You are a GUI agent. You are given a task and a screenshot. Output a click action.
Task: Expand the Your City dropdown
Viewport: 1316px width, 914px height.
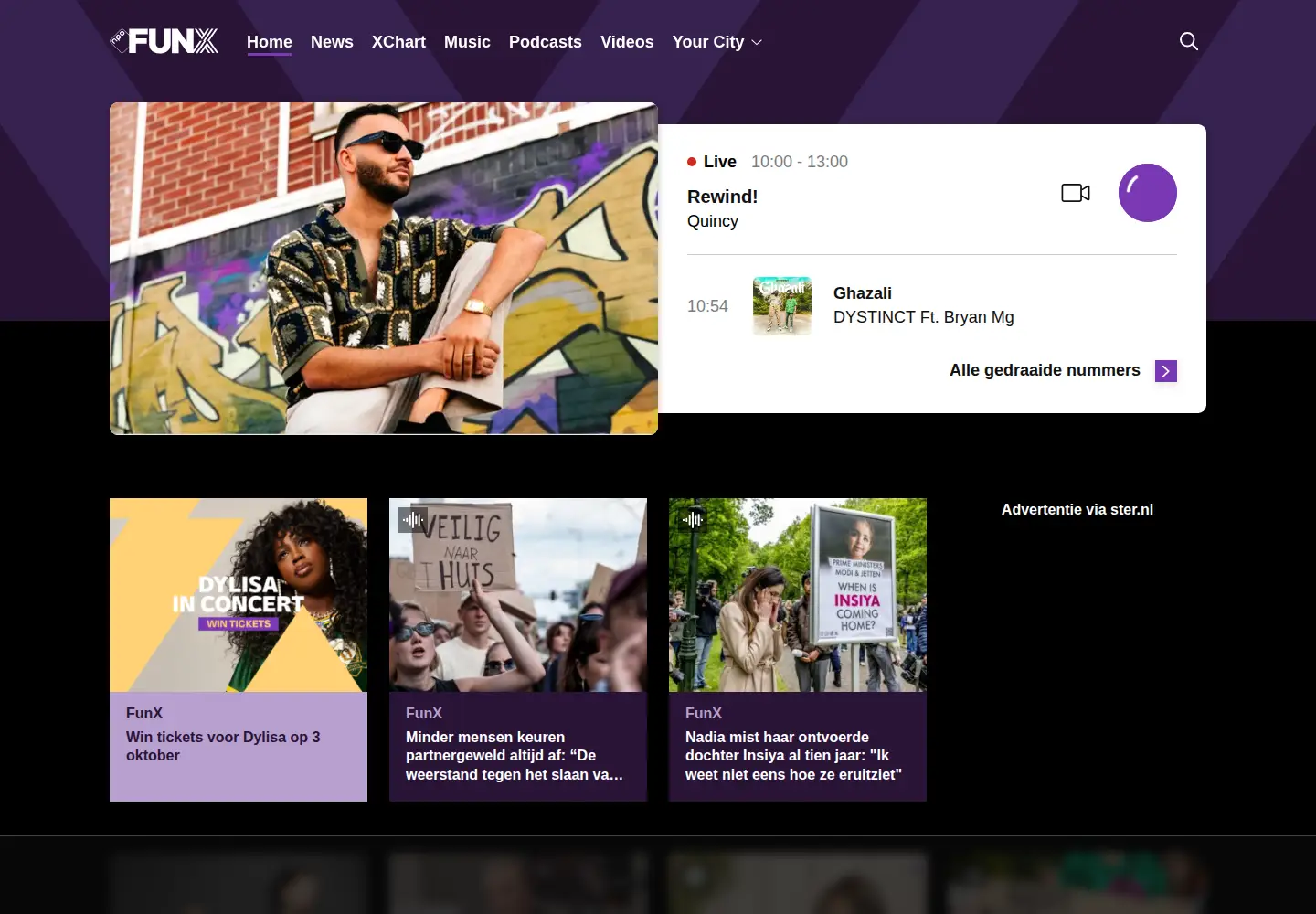(x=717, y=42)
